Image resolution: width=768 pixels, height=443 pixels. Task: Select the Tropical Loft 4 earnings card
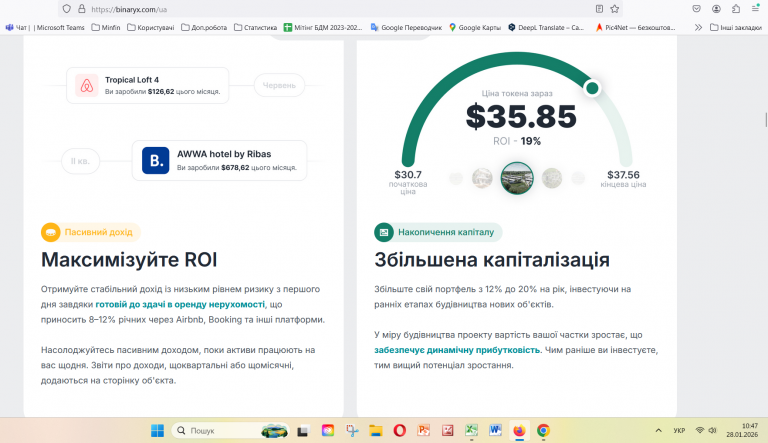tap(147, 85)
